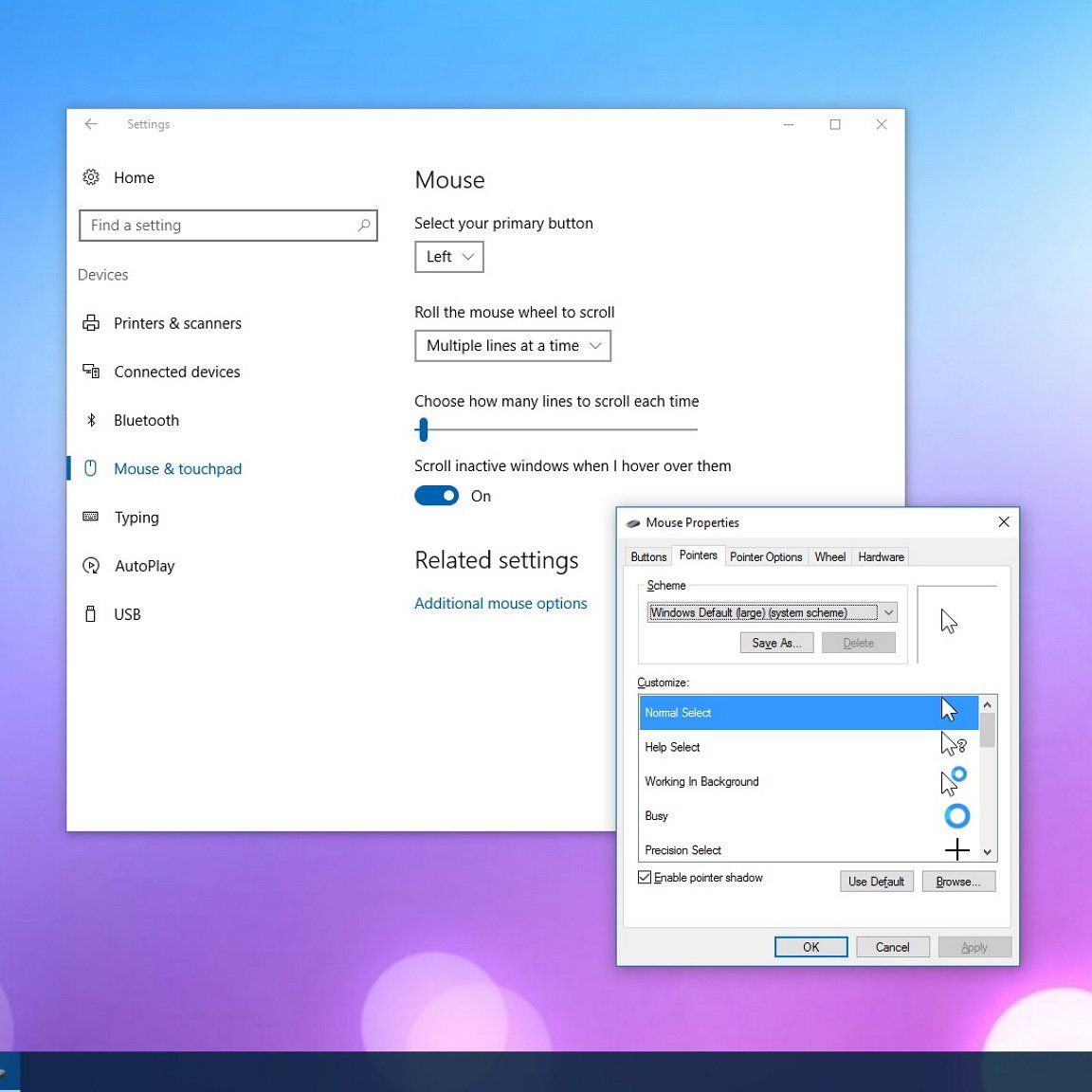This screenshot has height=1092, width=1092.
Task: Select the Normal Select row
Action: pyautogui.click(x=809, y=713)
